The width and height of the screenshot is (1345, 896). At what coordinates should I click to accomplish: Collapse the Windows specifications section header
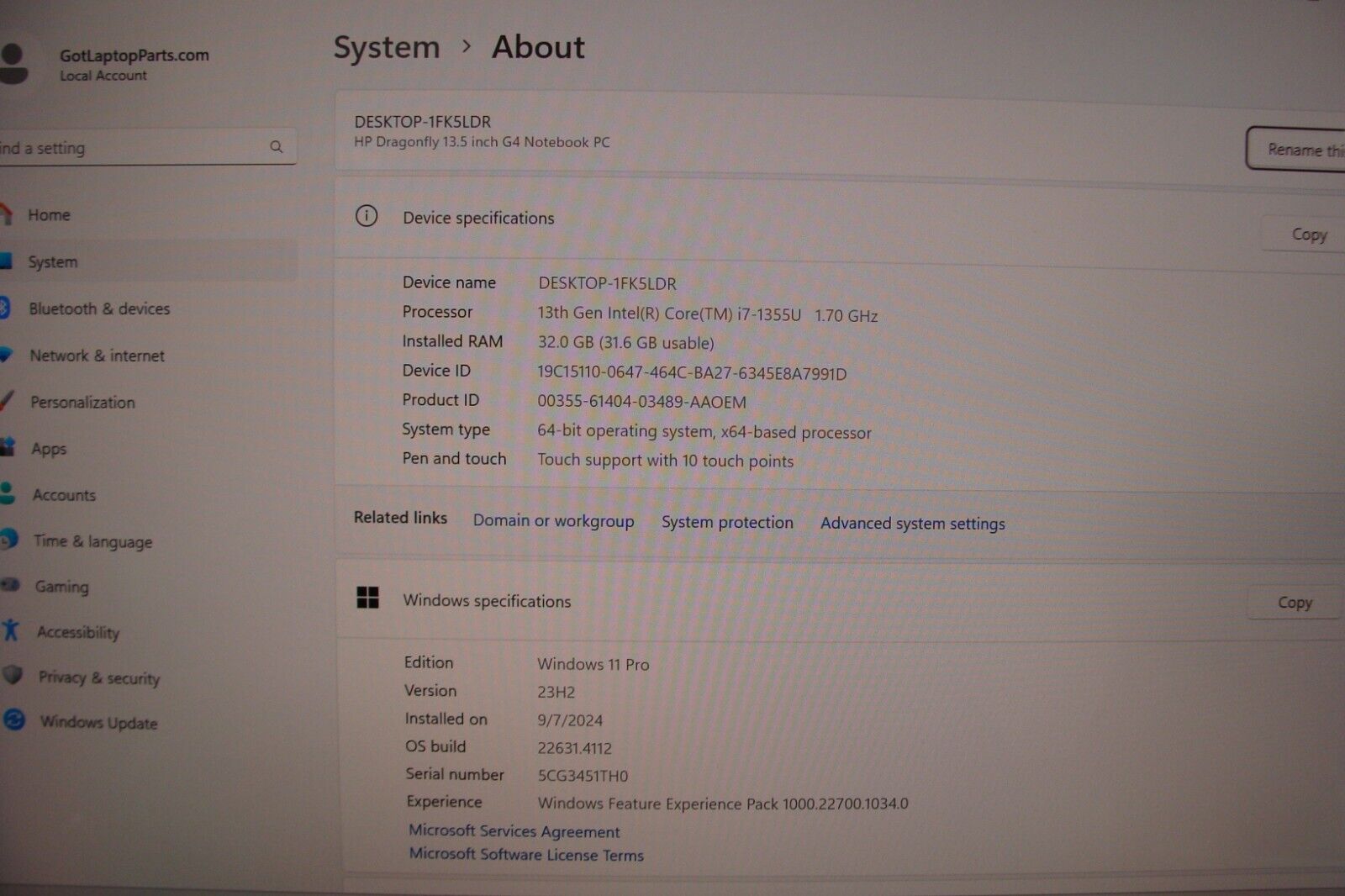pos(841,602)
